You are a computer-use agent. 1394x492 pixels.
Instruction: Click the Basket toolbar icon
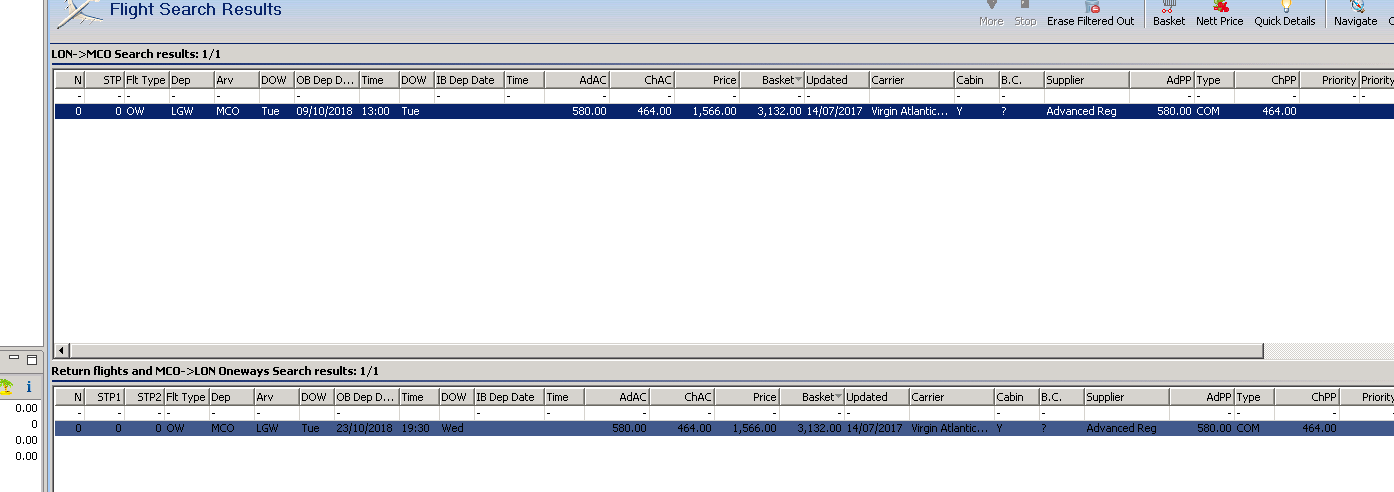[1168, 13]
